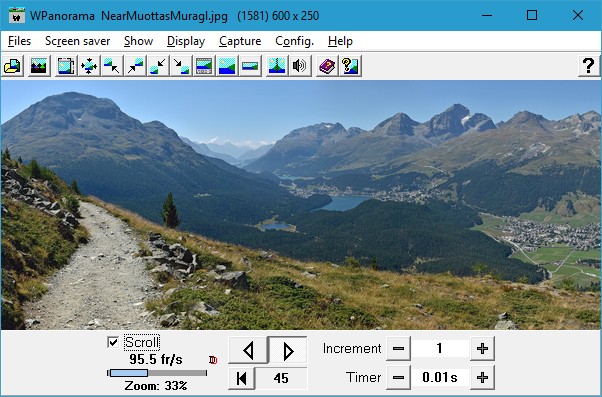Click the film strip picture icon
This screenshot has height=397, width=602.
tap(66, 66)
